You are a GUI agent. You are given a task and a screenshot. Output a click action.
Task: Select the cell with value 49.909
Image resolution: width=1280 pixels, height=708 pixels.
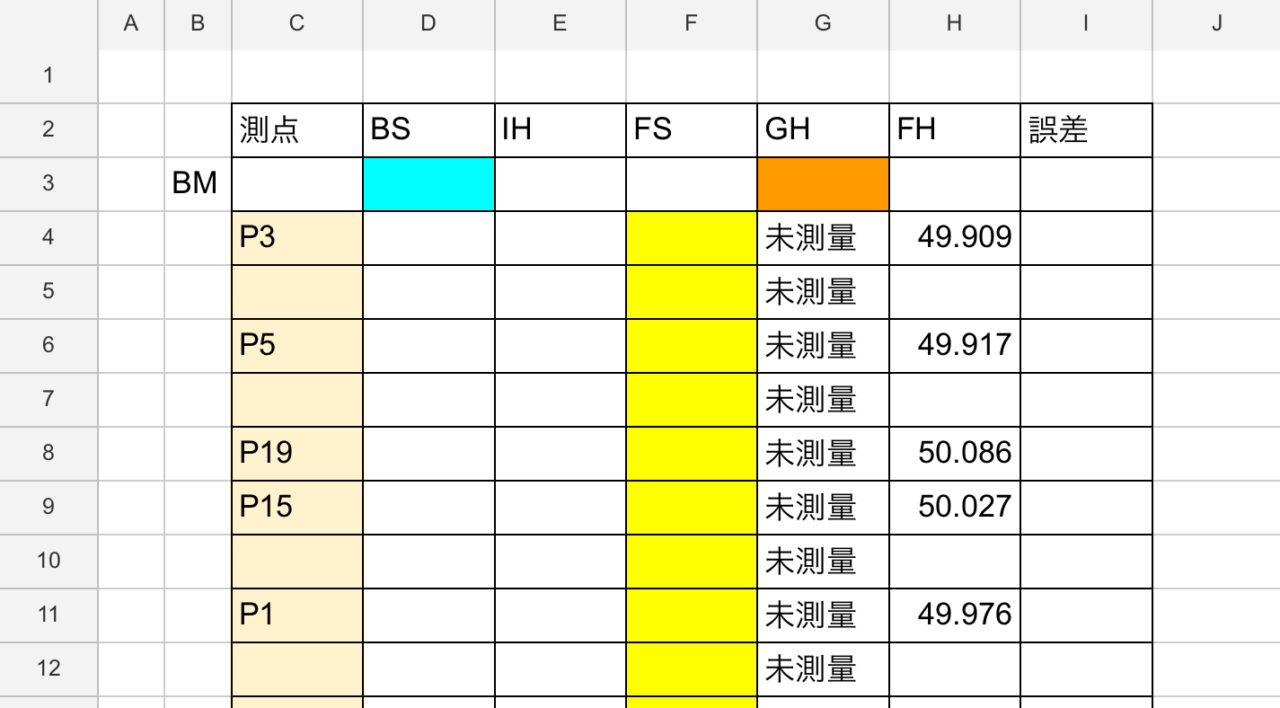tap(955, 238)
